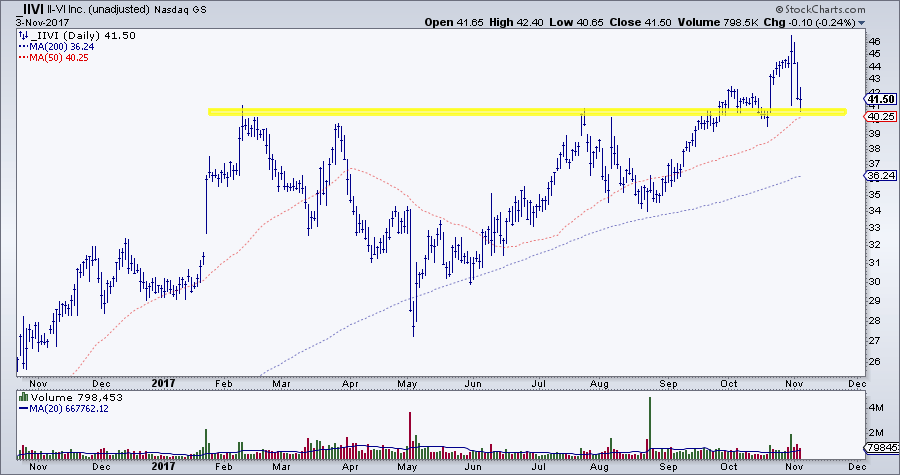The width and height of the screenshot is (900, 475).
Task: Click the MA(20) volume legend line icon
Action: coord(22,407)
